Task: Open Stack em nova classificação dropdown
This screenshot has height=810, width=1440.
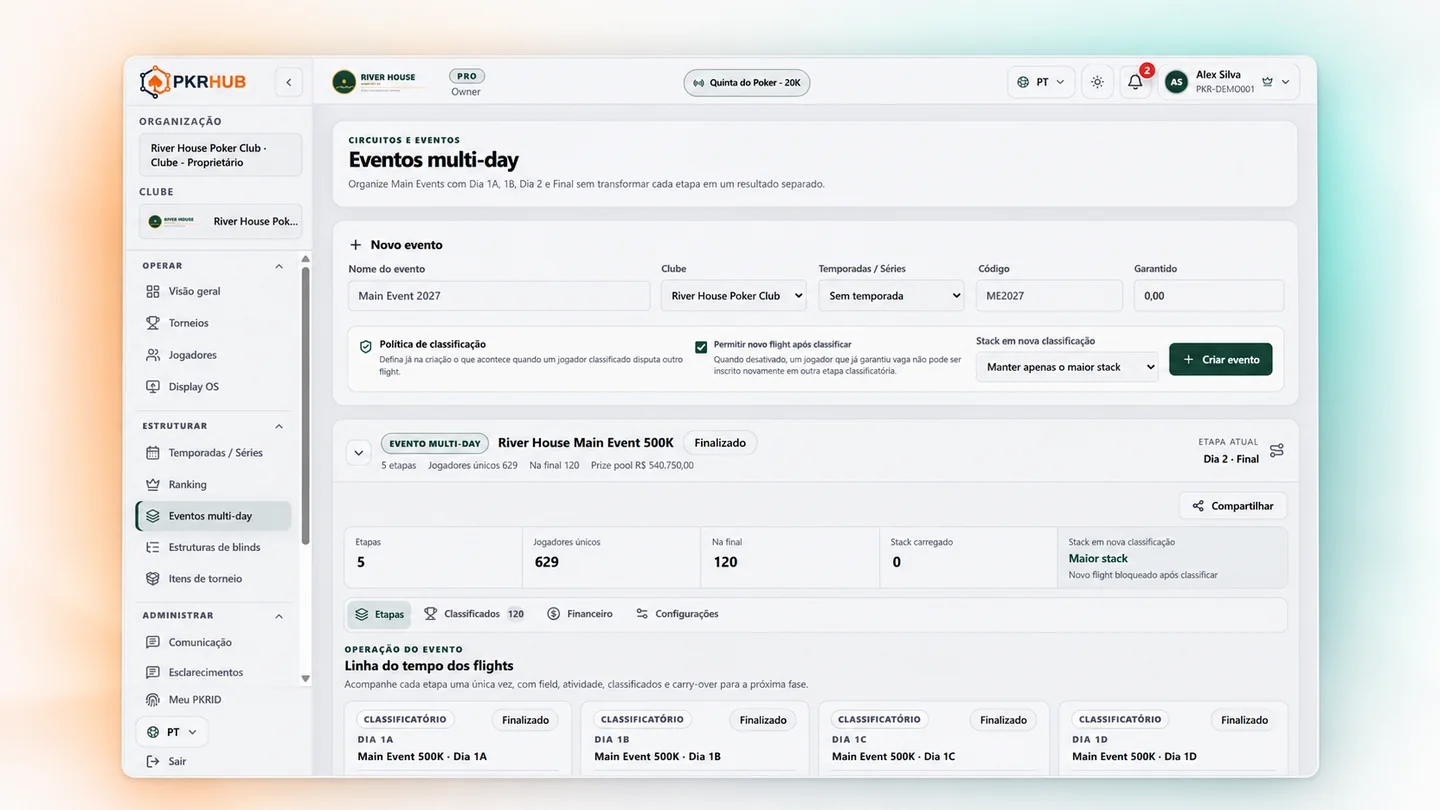Action: click(1067, 367)
